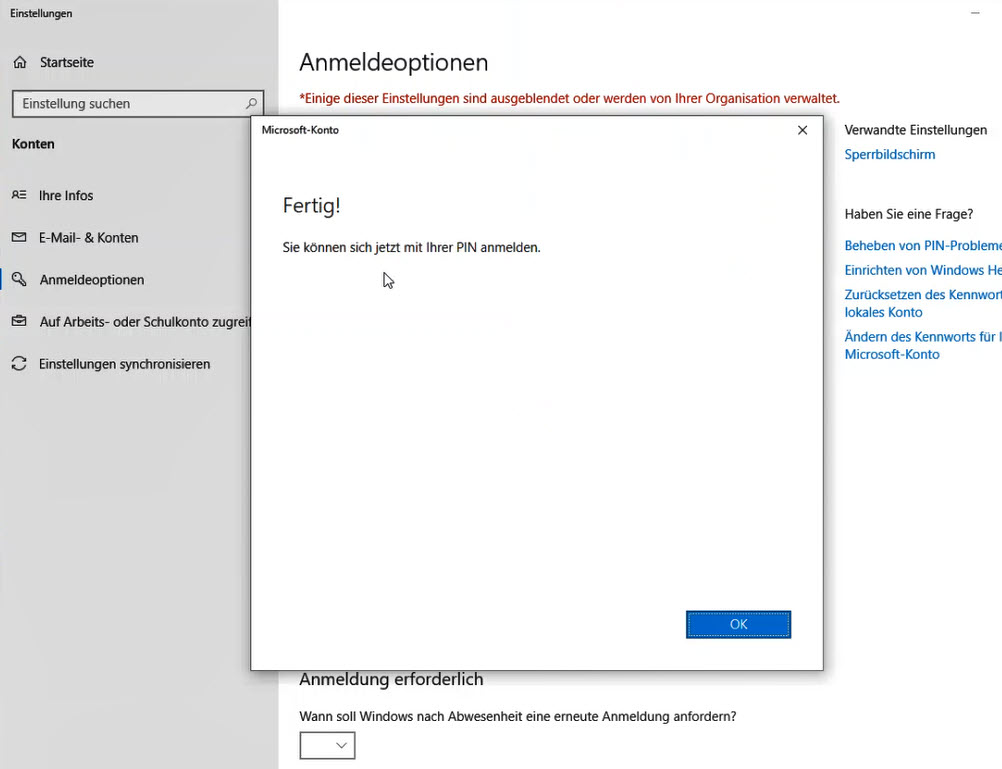This screenshot has width=1002, height=769.
Task: Minimize the Einstellungen window
Action: pos(975,13)
